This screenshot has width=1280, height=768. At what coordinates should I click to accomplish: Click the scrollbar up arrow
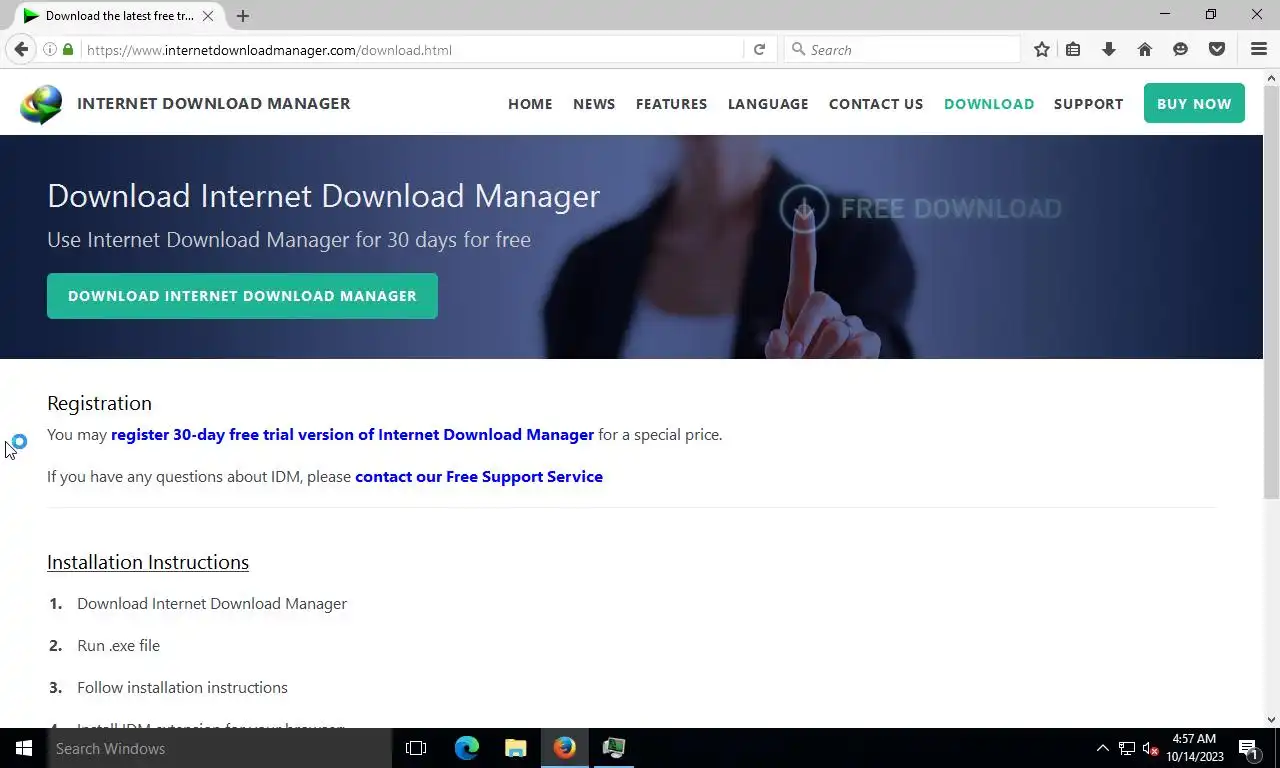pos(1272,77)
